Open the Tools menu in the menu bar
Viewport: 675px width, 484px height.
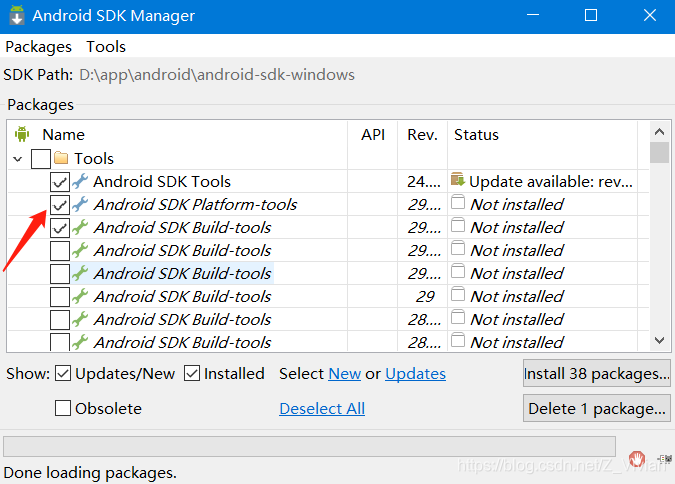click(x=106, y=47)
